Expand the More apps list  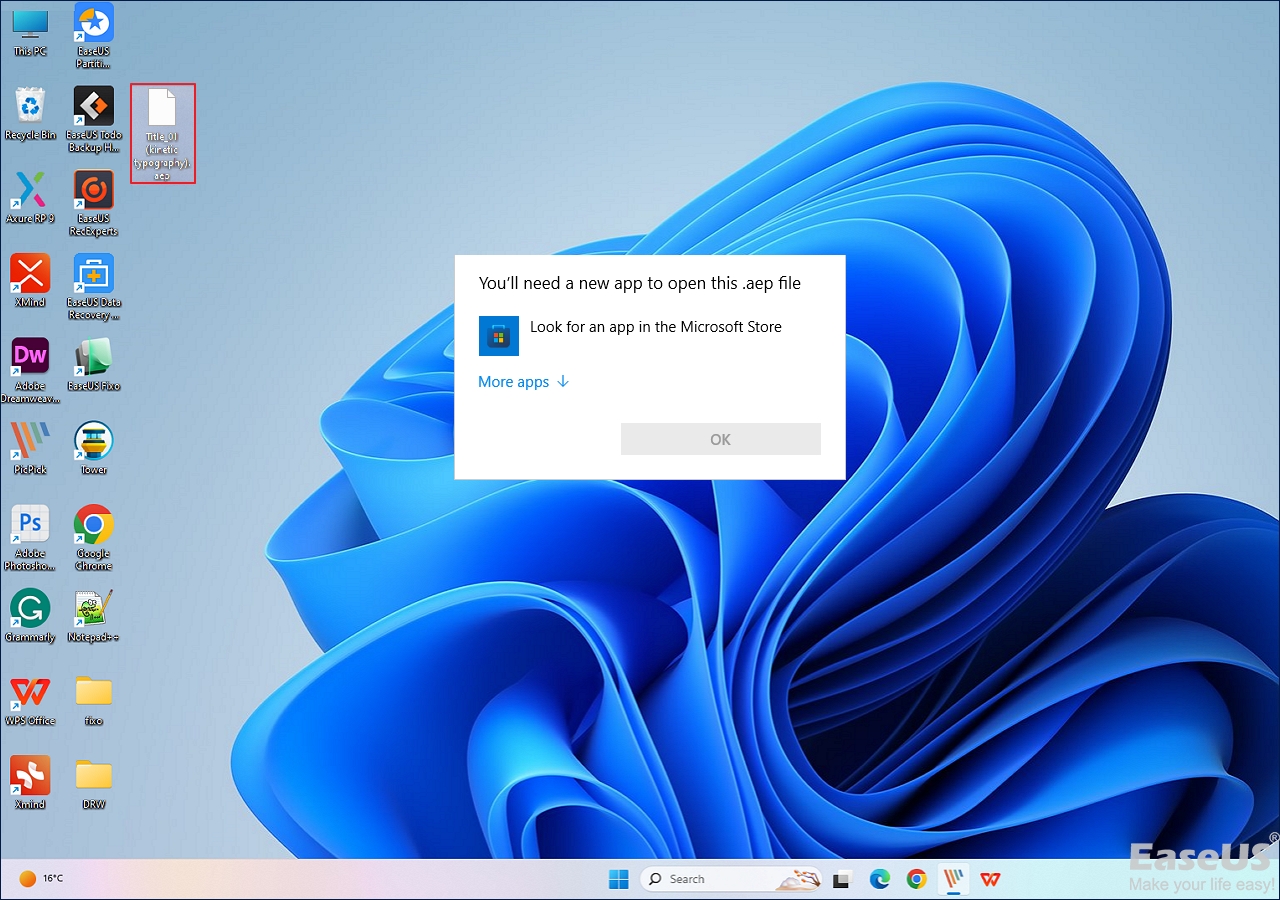[514, 381]
